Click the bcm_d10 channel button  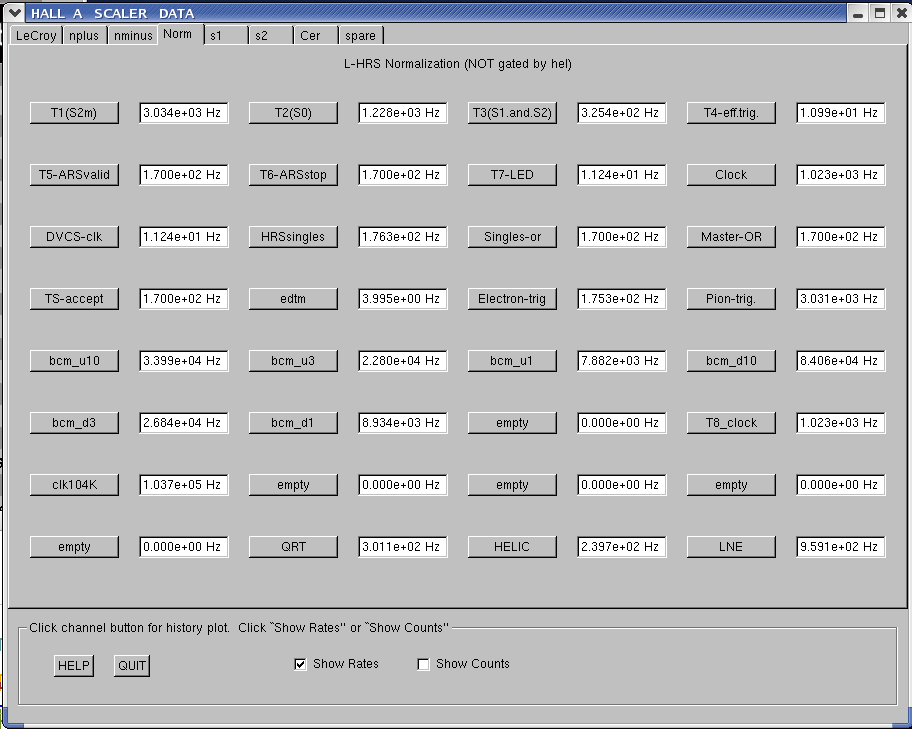click(x=731, y=361)
